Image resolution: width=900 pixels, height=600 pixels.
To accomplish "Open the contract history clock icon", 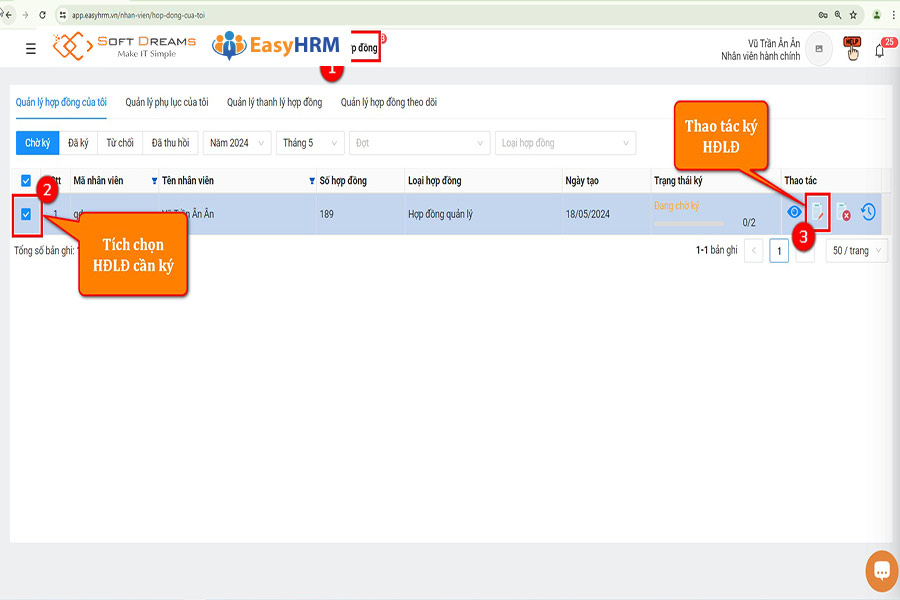I will tap(869, 213).
